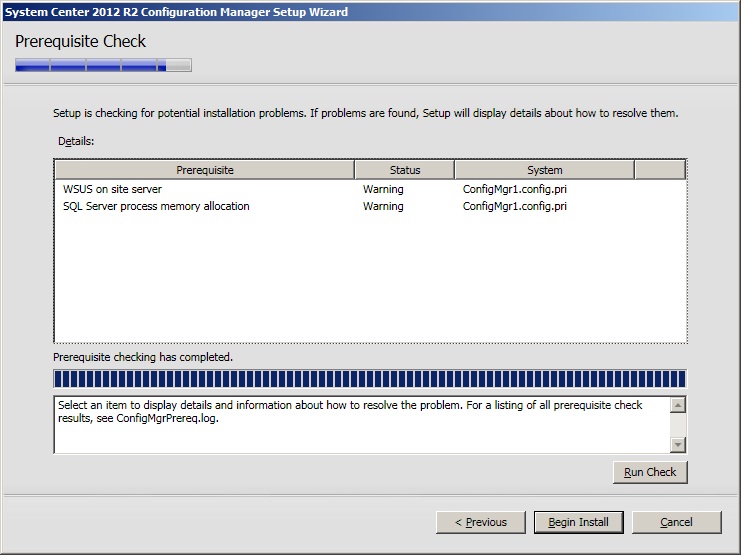The image size is (741, 555).
Task: Click ConfigMgr1.config.pri in the WSUS row
Action: (x=515, y=189)
